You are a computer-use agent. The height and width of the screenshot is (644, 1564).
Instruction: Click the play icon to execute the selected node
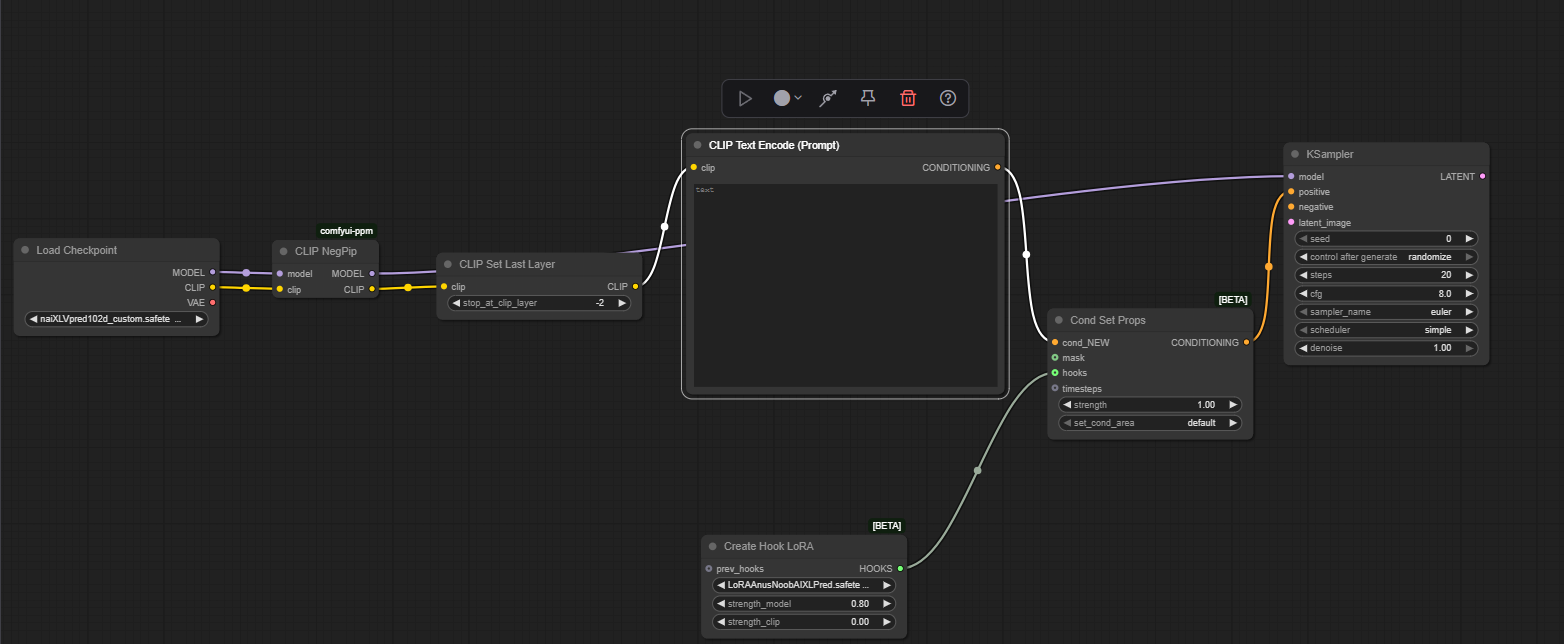(745, 98)
